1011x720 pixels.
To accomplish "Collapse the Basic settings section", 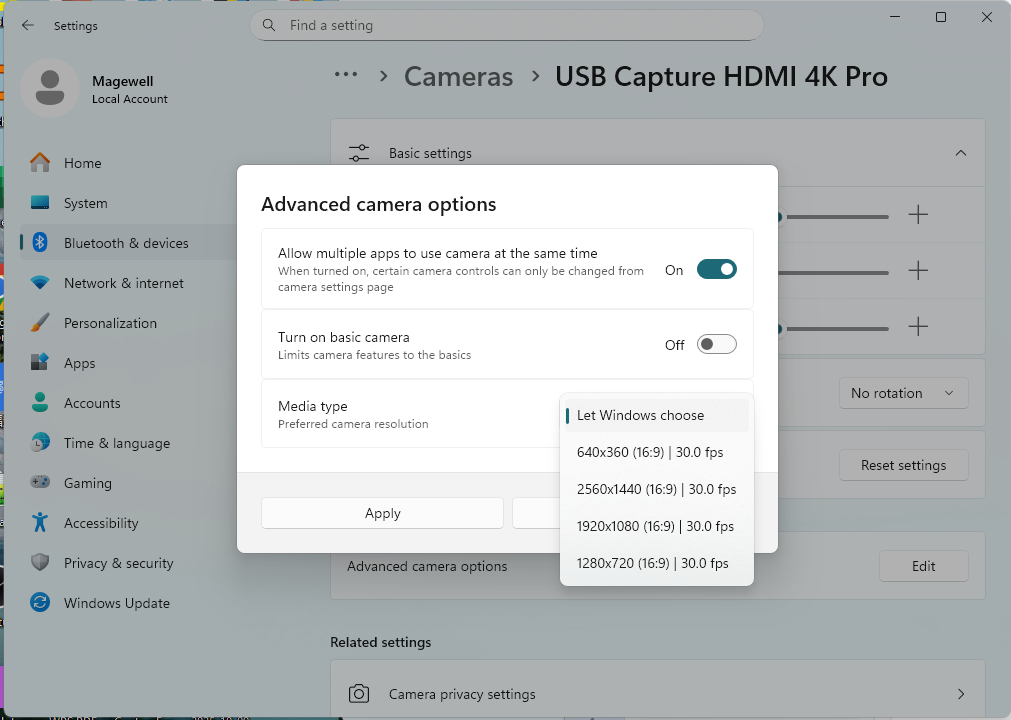I will click(960, 153).
